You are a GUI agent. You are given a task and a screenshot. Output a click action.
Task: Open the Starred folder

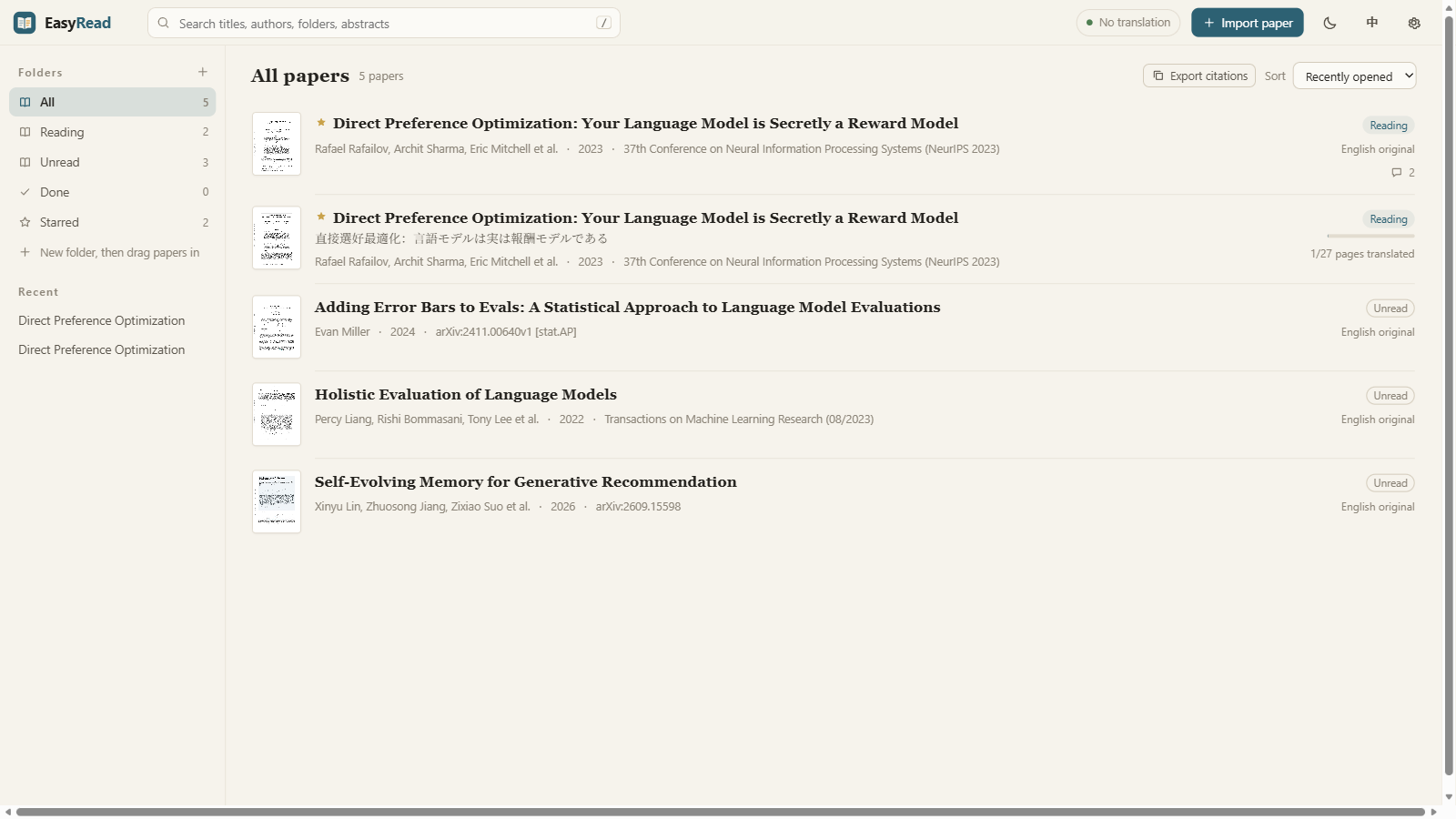[x=113, y=222]
